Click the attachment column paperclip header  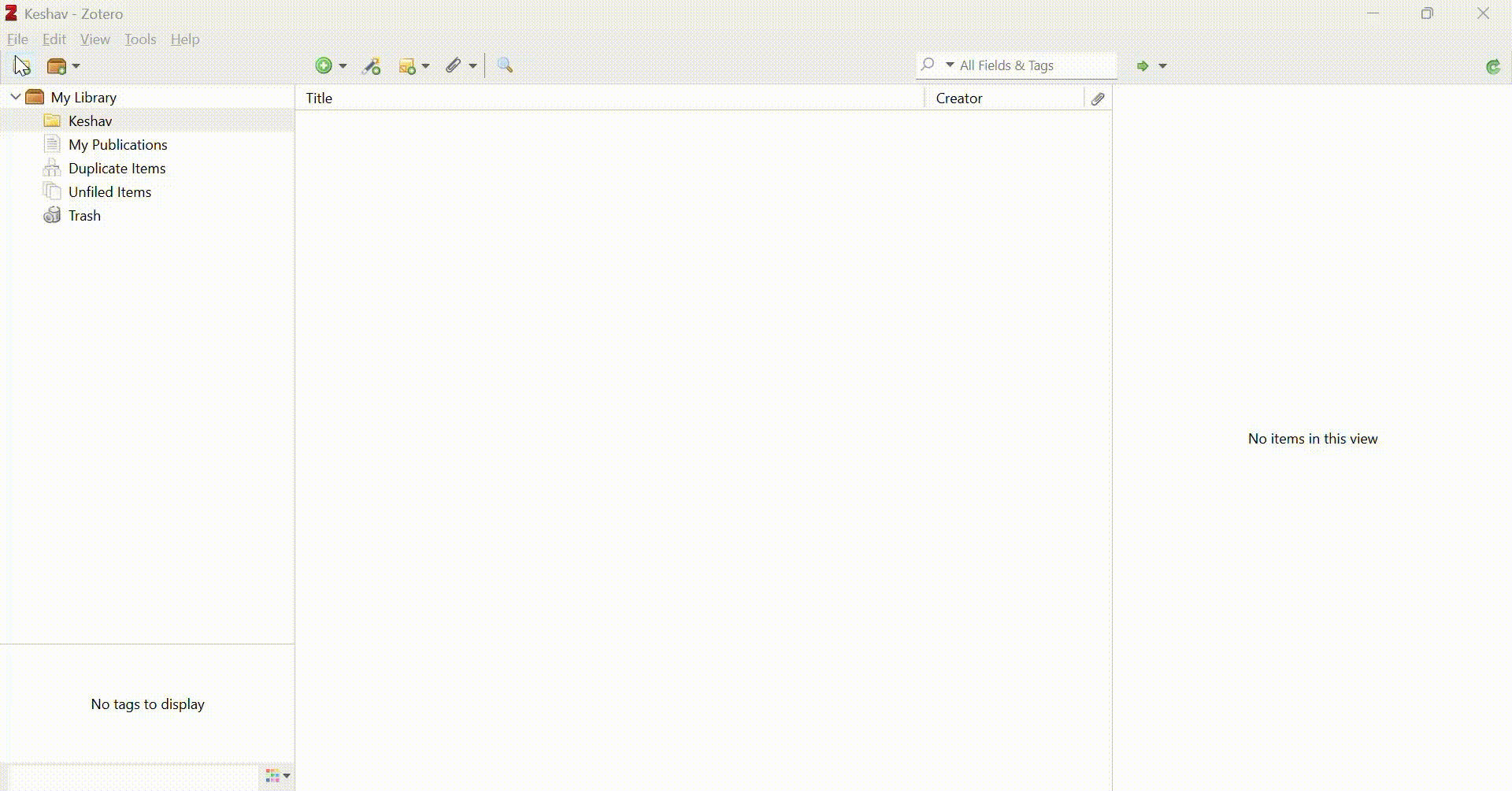click(1098, 98)
